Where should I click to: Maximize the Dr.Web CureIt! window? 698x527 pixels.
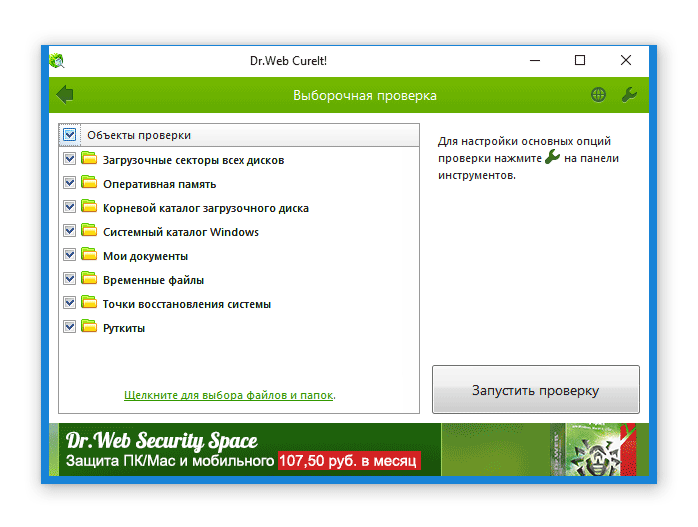click(x=580, y=60)
